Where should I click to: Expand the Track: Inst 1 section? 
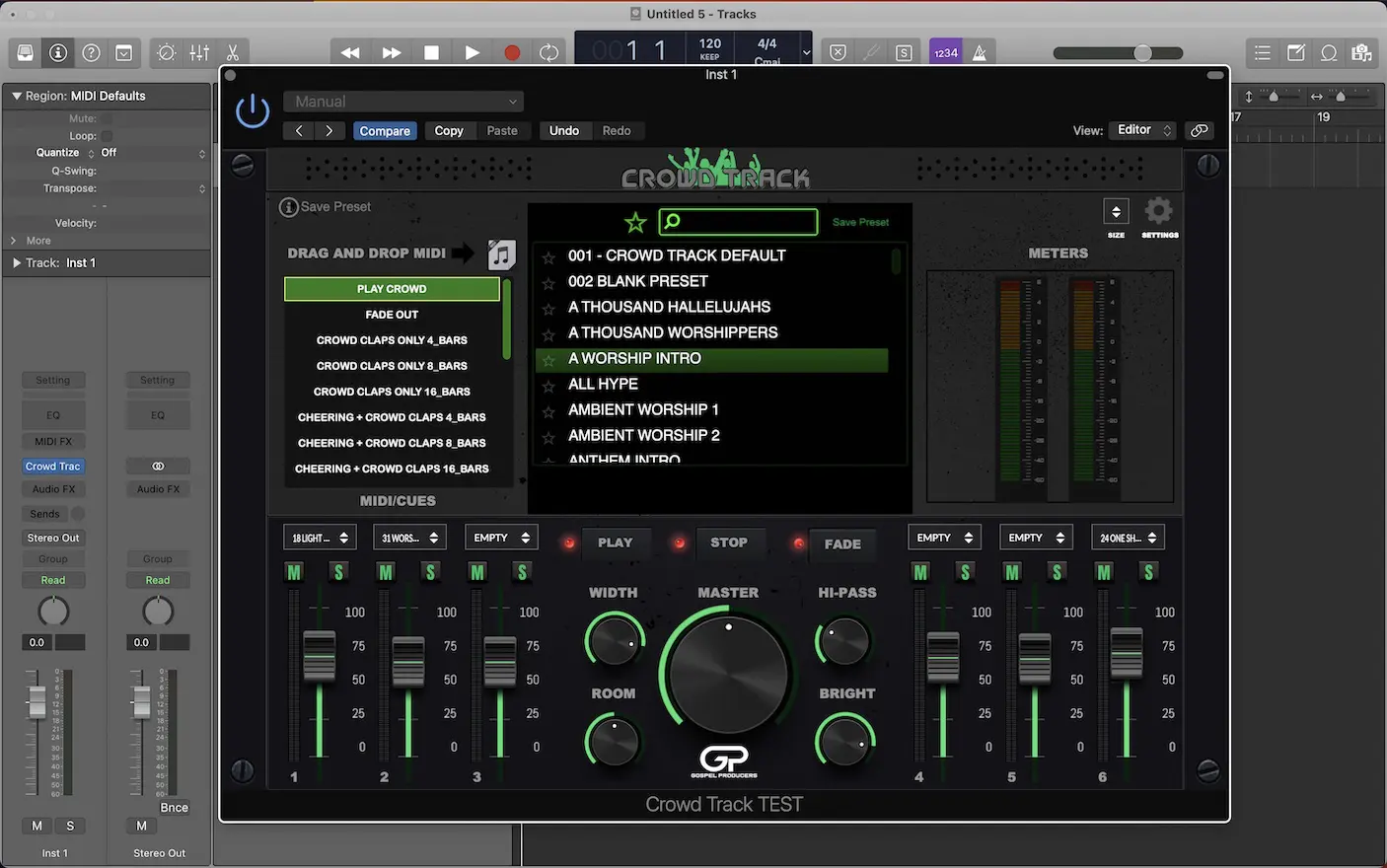click(16, 263)
